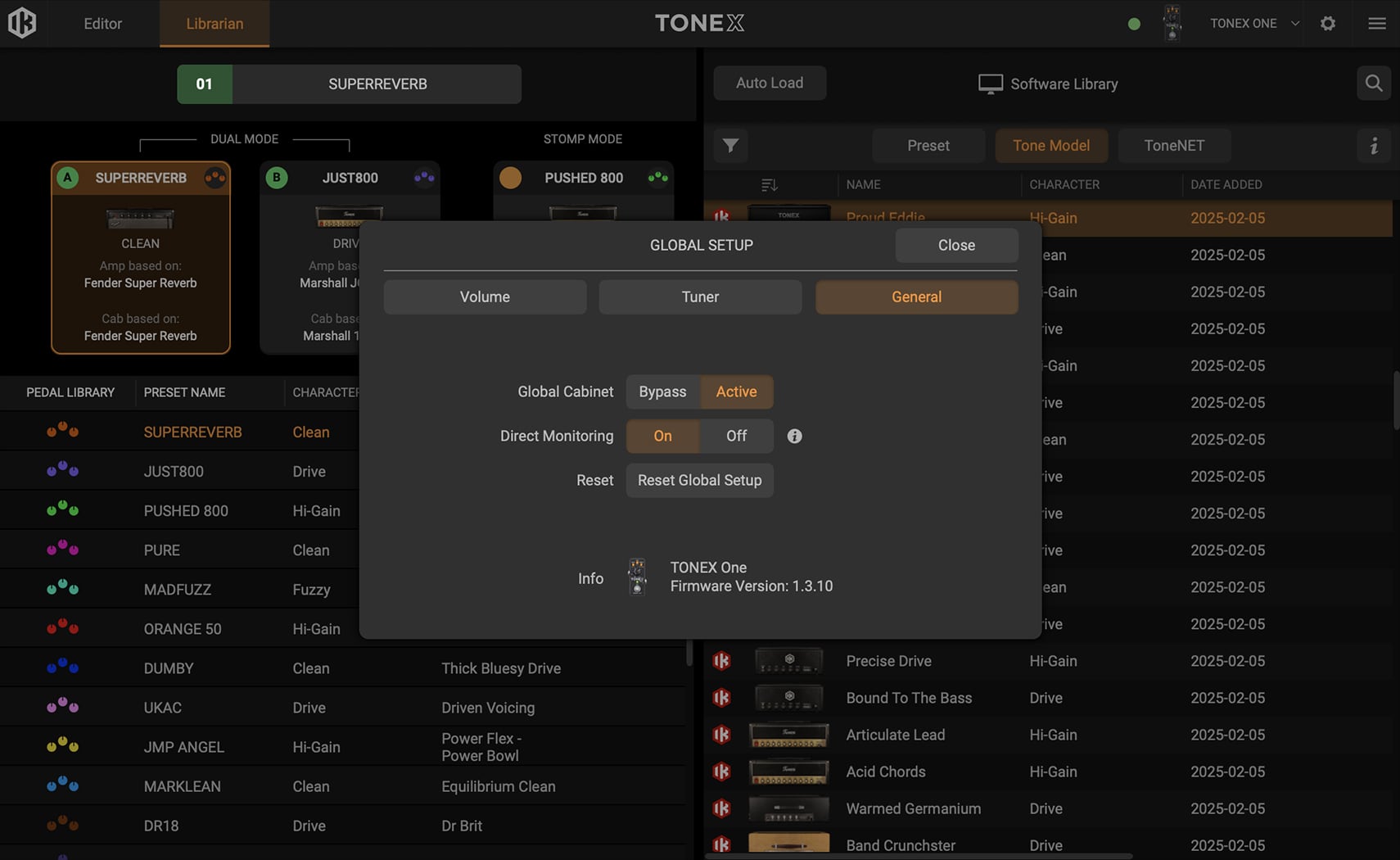Click the library info icon

pyautogui.click(x=1373, y=146)
